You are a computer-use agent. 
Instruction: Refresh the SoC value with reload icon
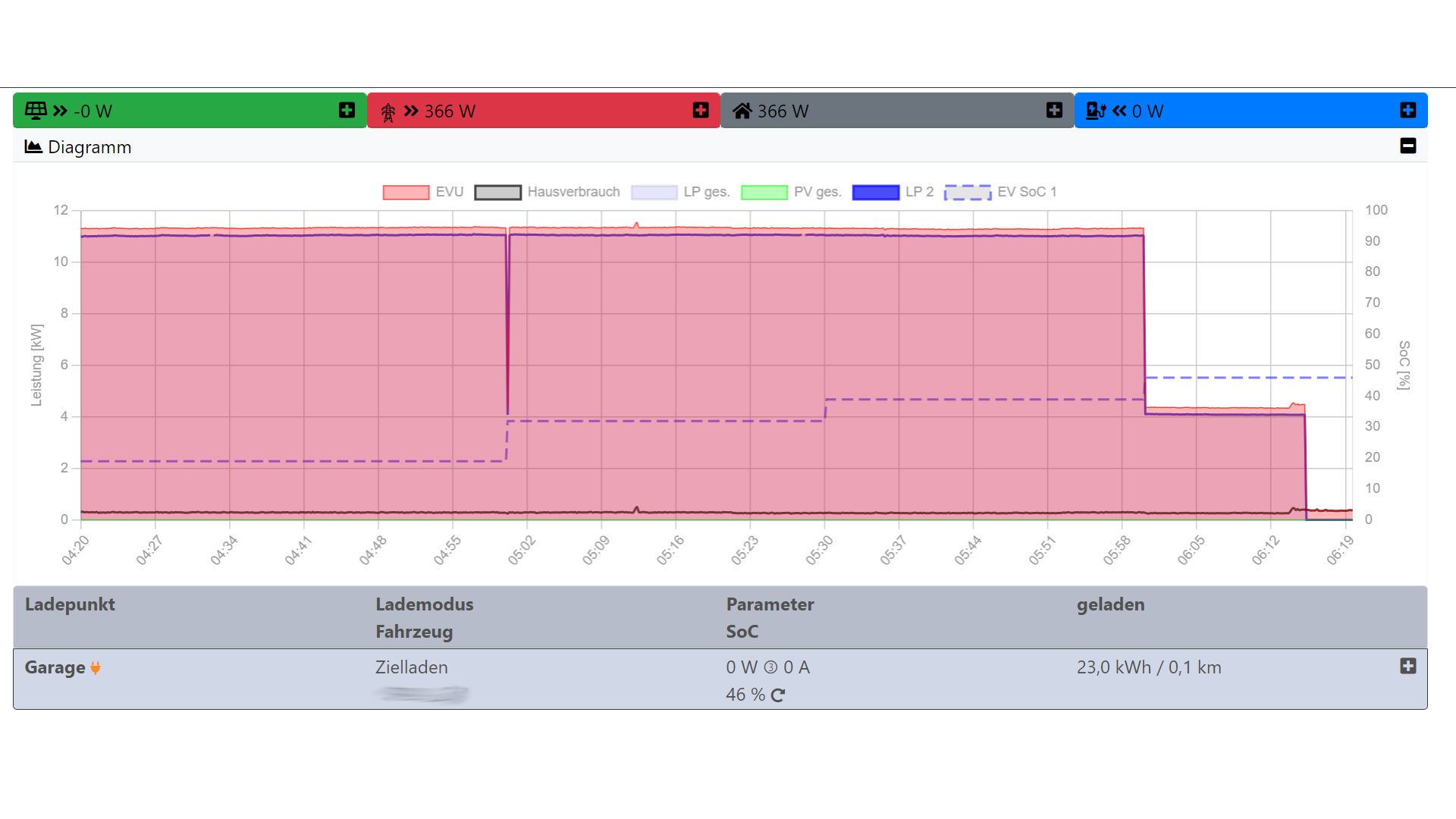(x=778, y=695)
